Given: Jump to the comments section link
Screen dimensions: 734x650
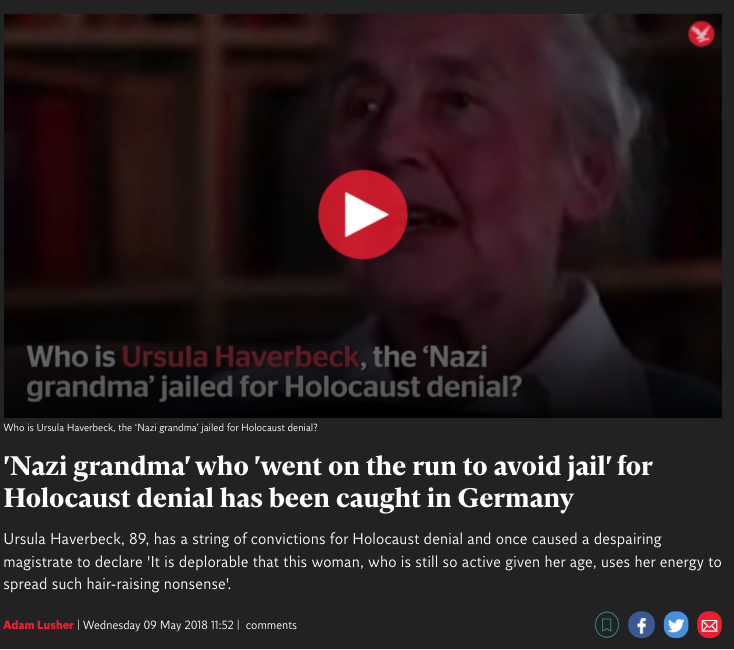Looking at the screenshot, I should 271,625.
